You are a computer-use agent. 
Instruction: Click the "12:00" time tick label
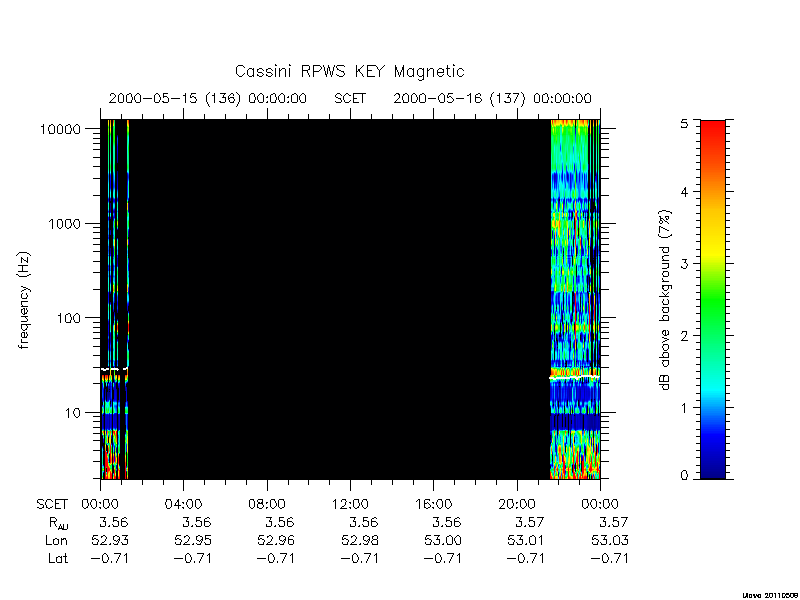point(350,504)
